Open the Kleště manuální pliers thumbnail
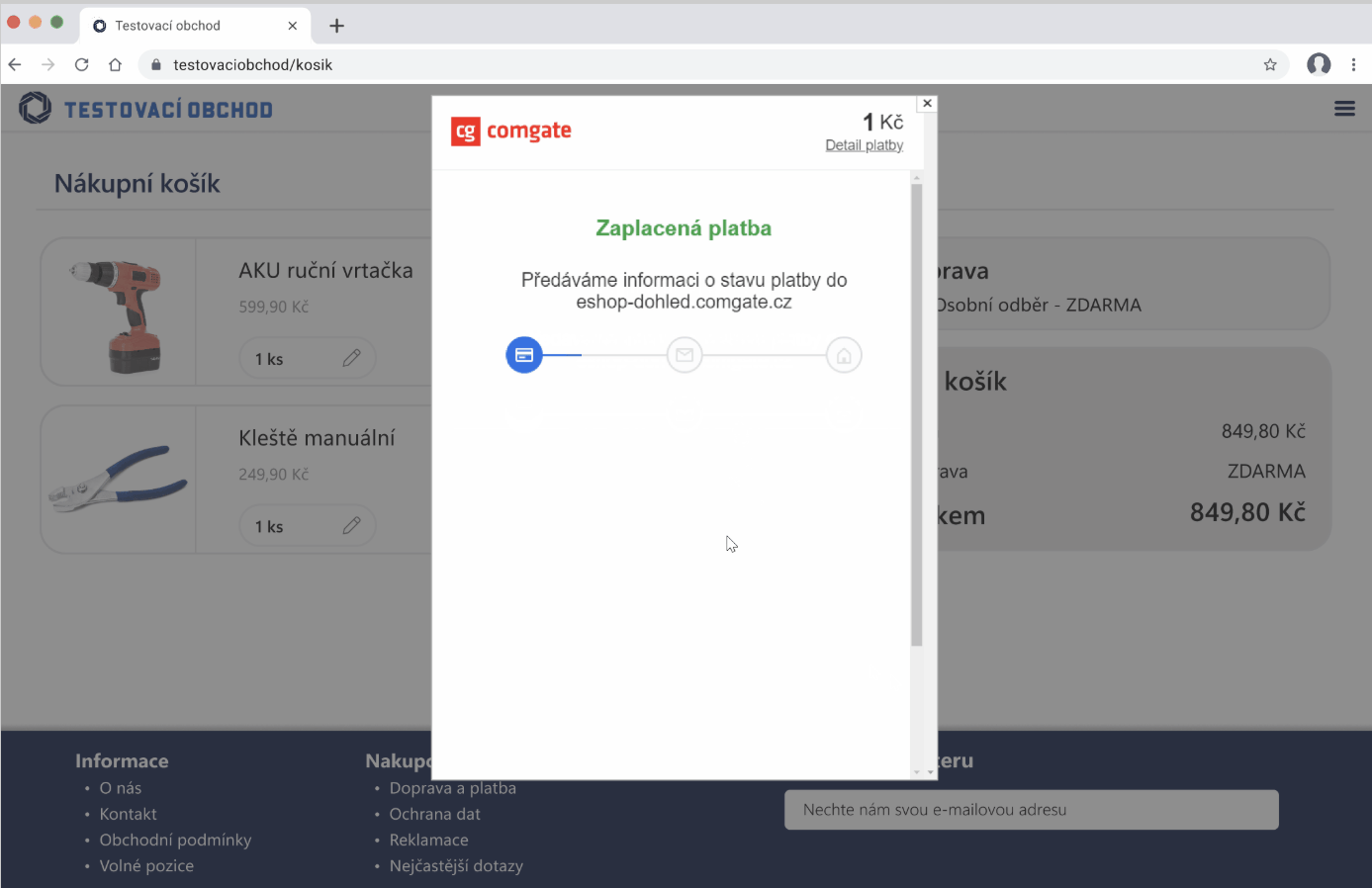Viewport: 1372px width, 888px height. (119, 480)
